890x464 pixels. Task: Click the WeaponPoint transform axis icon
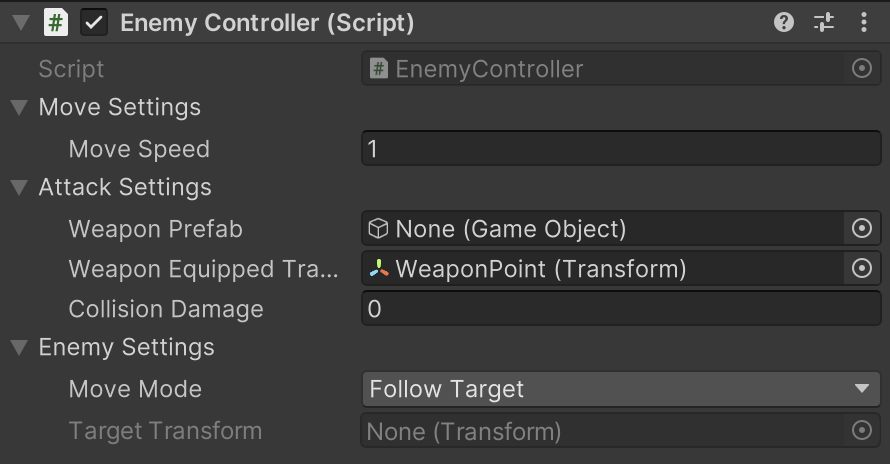coord(379,268)
